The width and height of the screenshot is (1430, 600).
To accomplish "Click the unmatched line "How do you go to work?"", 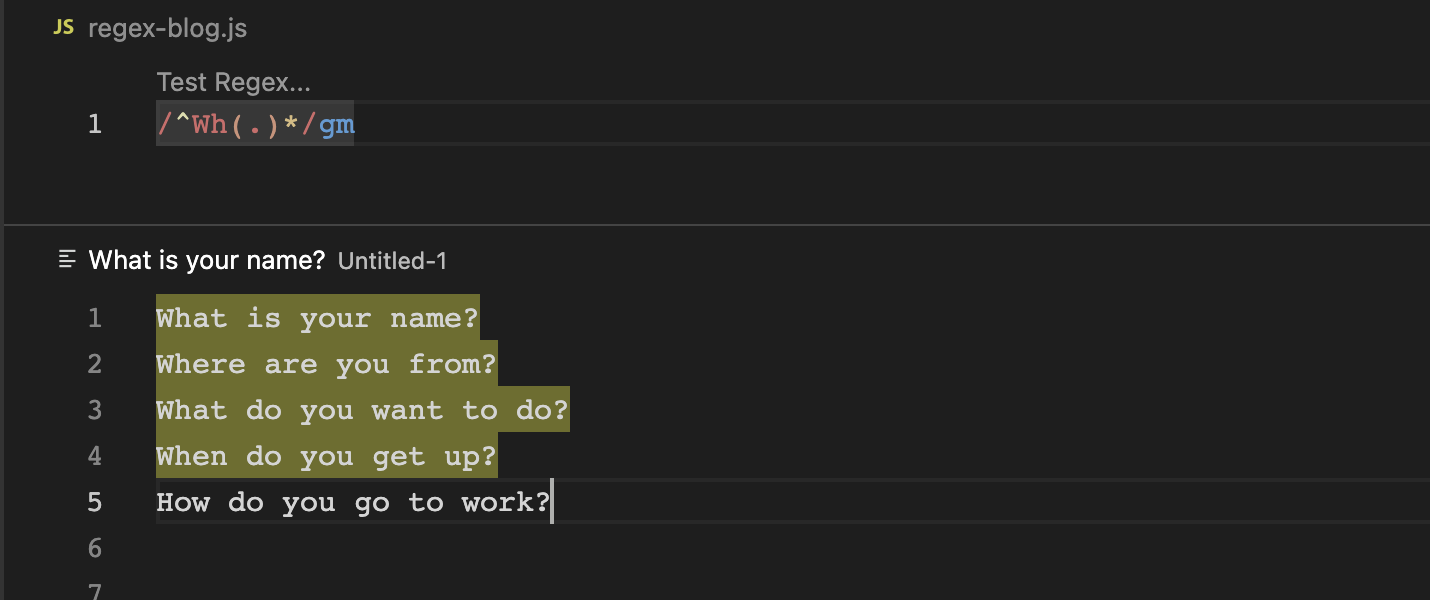I will pos(352,502).
